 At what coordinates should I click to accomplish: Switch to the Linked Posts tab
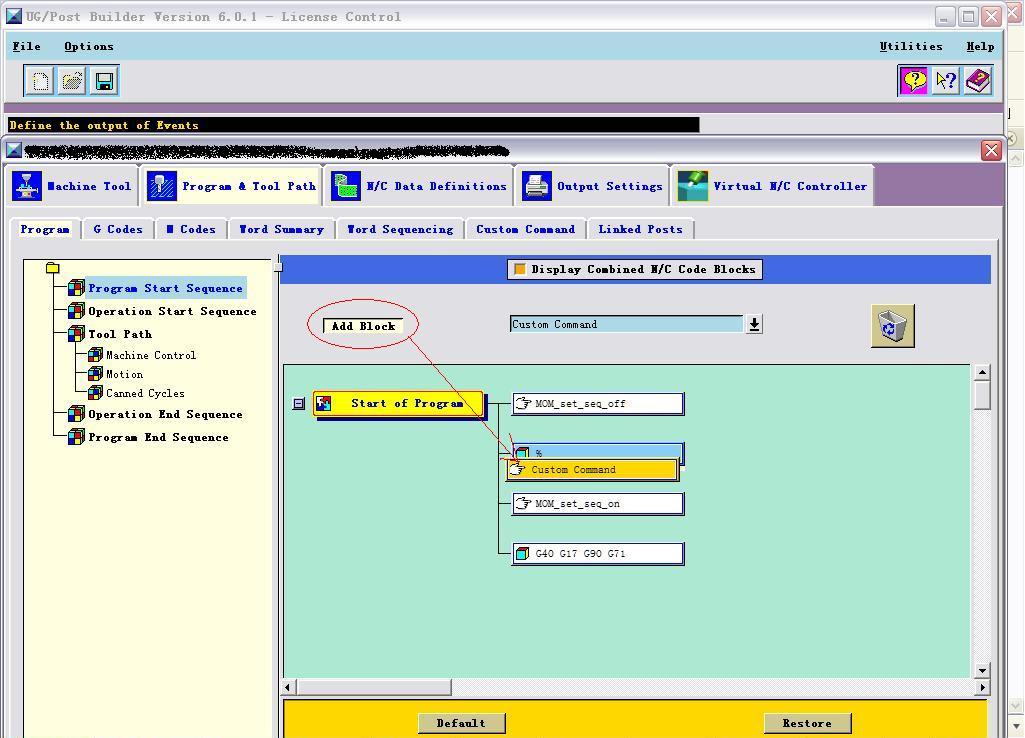pos(640,229)
